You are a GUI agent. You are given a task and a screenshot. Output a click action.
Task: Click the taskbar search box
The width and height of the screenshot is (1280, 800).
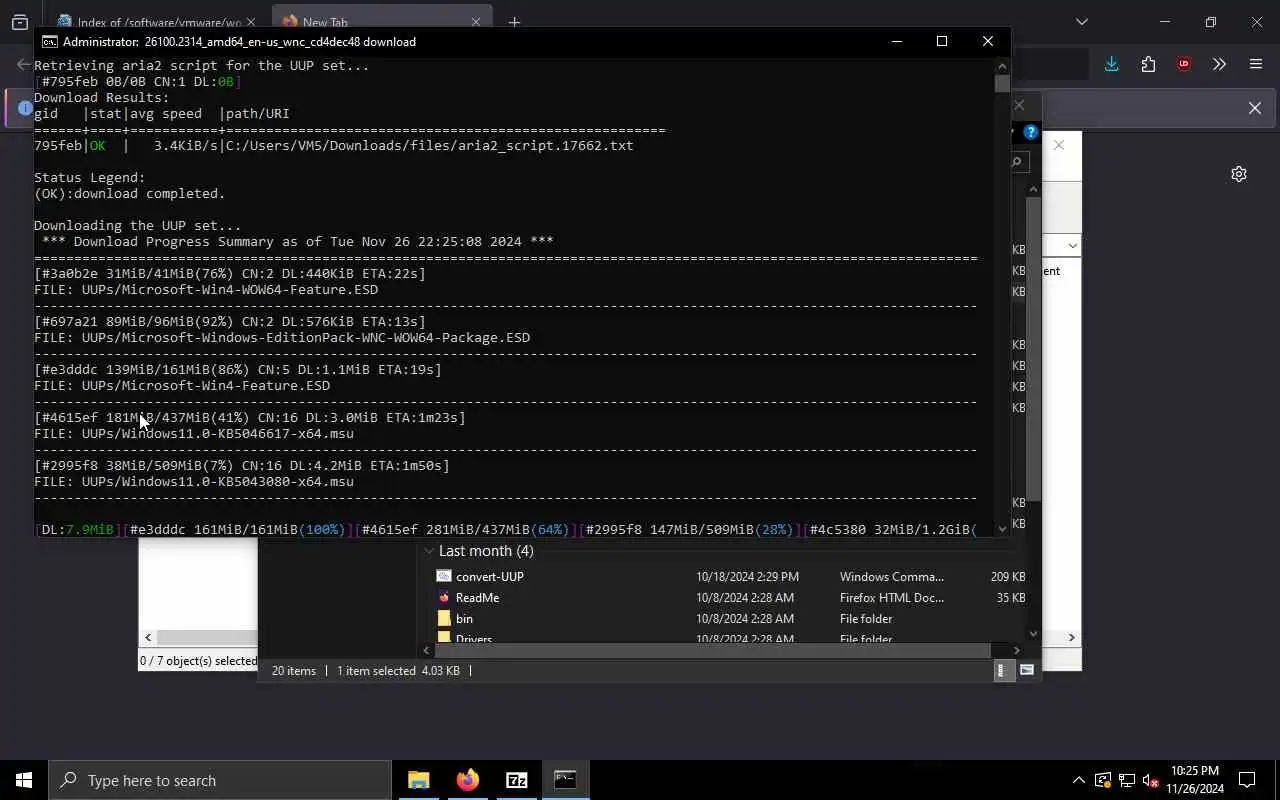click(220, 780)
